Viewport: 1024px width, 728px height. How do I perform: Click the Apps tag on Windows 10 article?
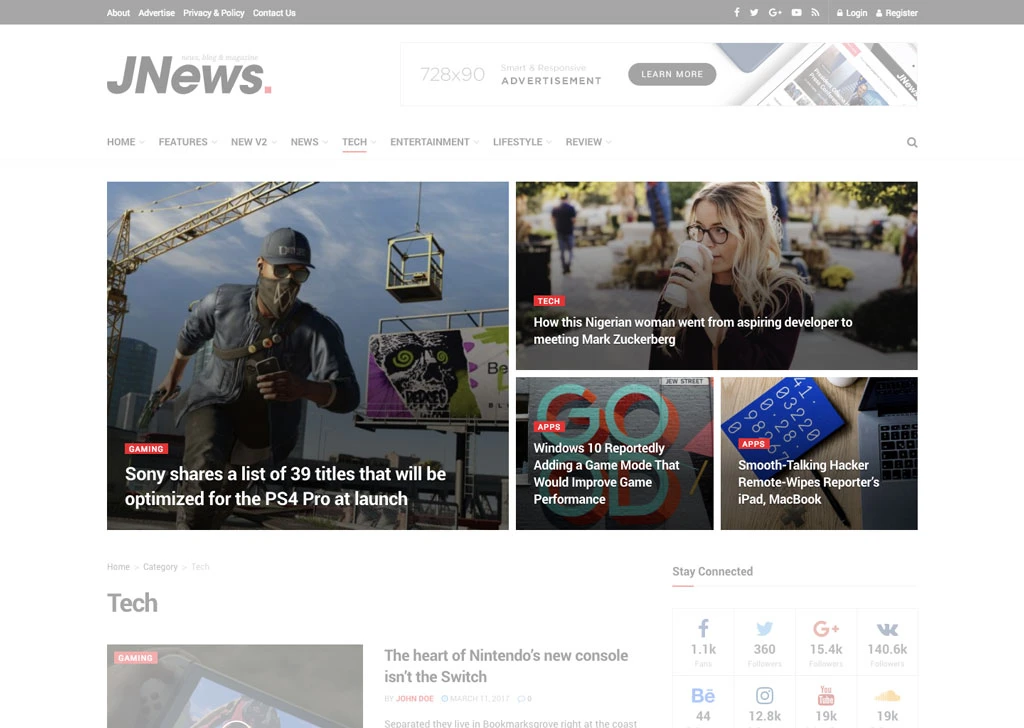pos(549,427)
